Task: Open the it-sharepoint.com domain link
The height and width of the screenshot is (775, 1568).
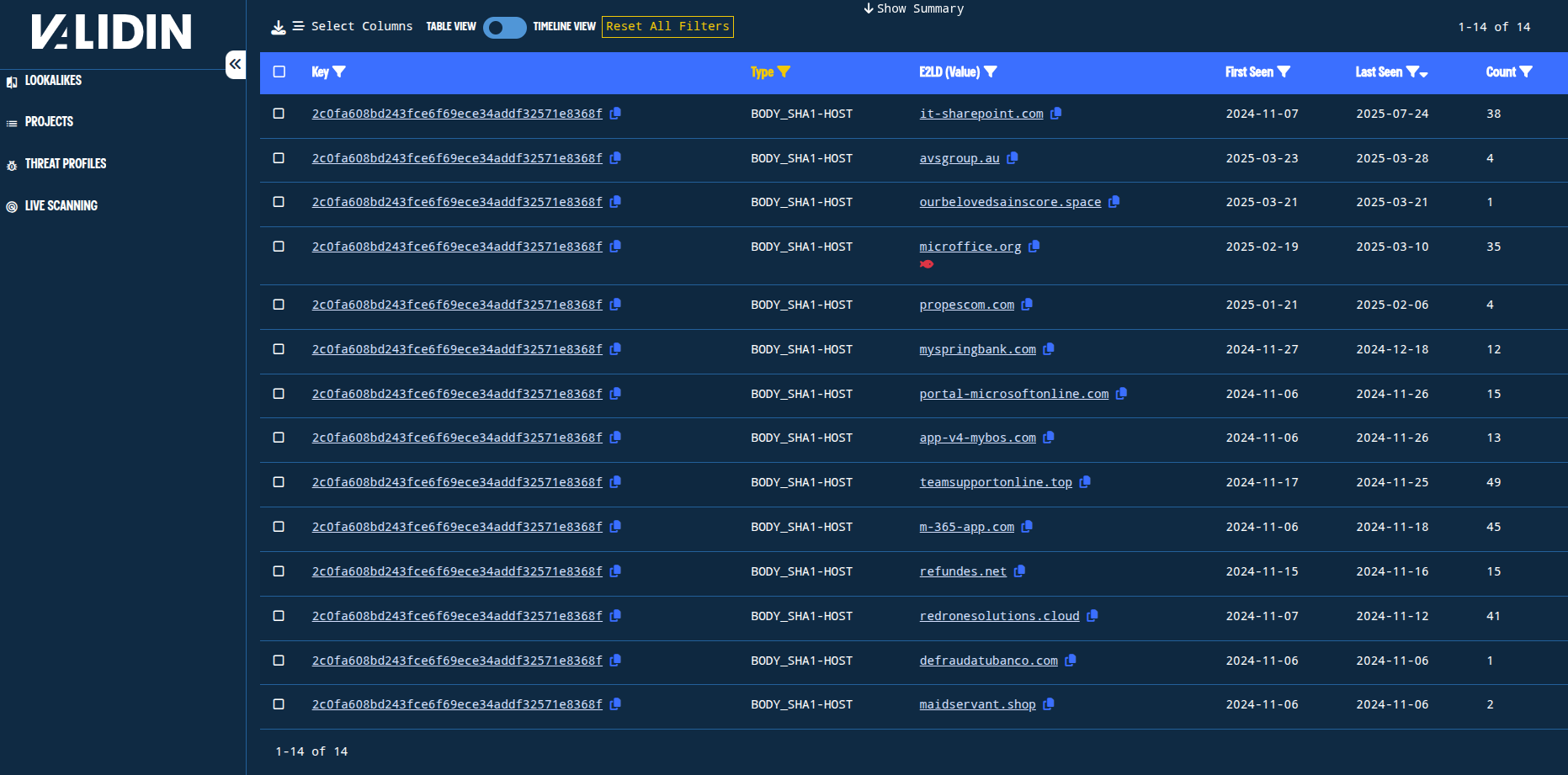Action: click(981, 114)
